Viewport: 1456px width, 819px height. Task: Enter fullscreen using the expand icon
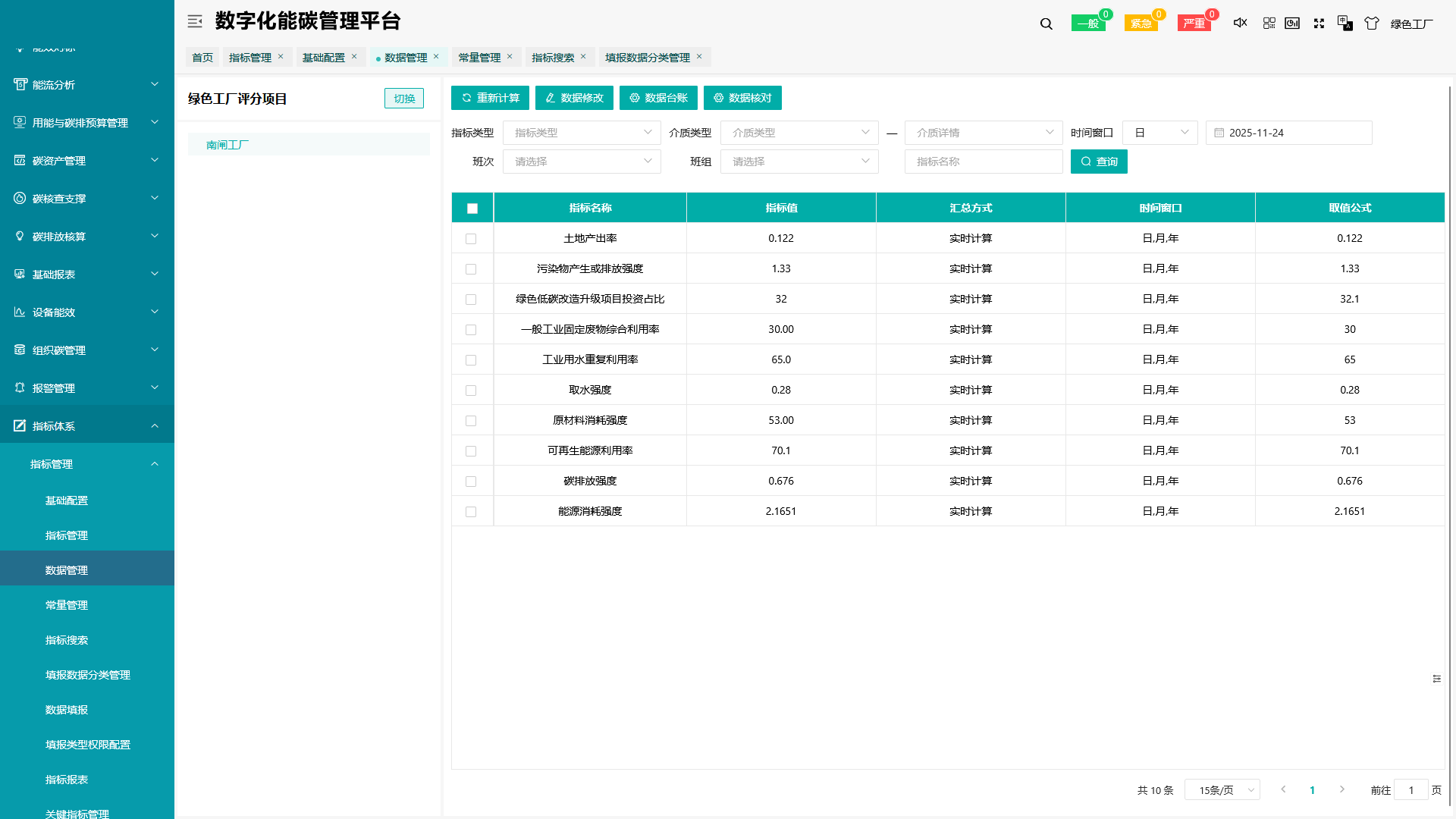pos(1319,24)
